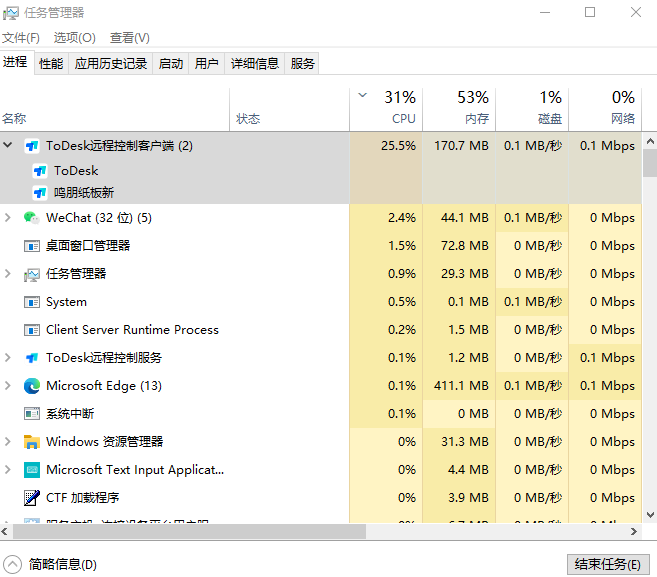Switch to the 性能 tab
Image resolution: width=657 pixels, height=577 pixels.
point(51,64)
